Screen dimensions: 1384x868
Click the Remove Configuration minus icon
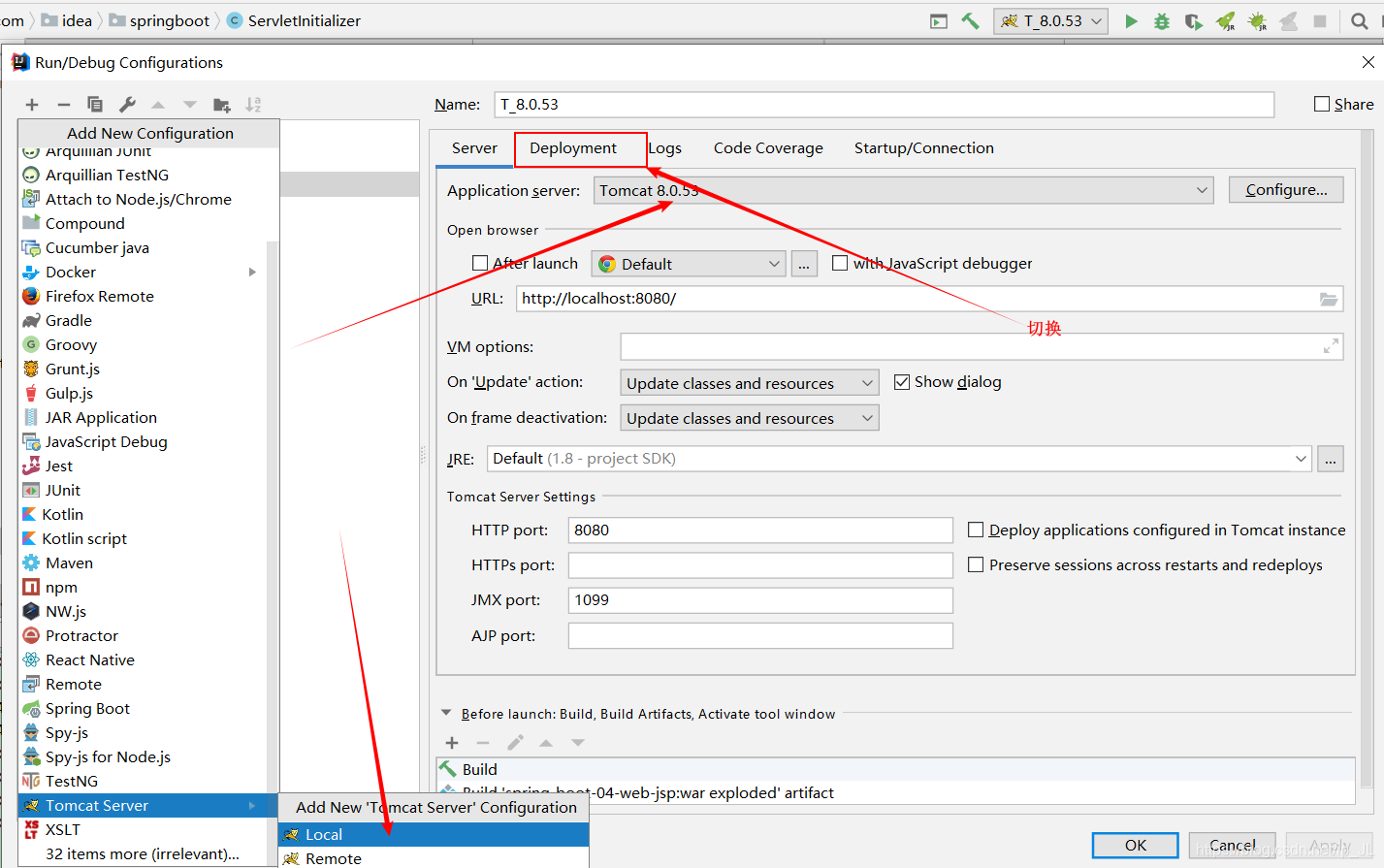click(x=64, y=105)
